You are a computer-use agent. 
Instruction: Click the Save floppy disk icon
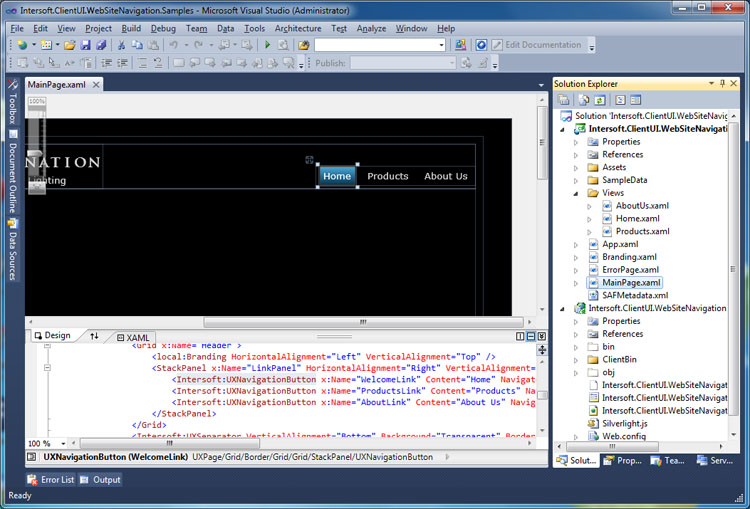86,45
